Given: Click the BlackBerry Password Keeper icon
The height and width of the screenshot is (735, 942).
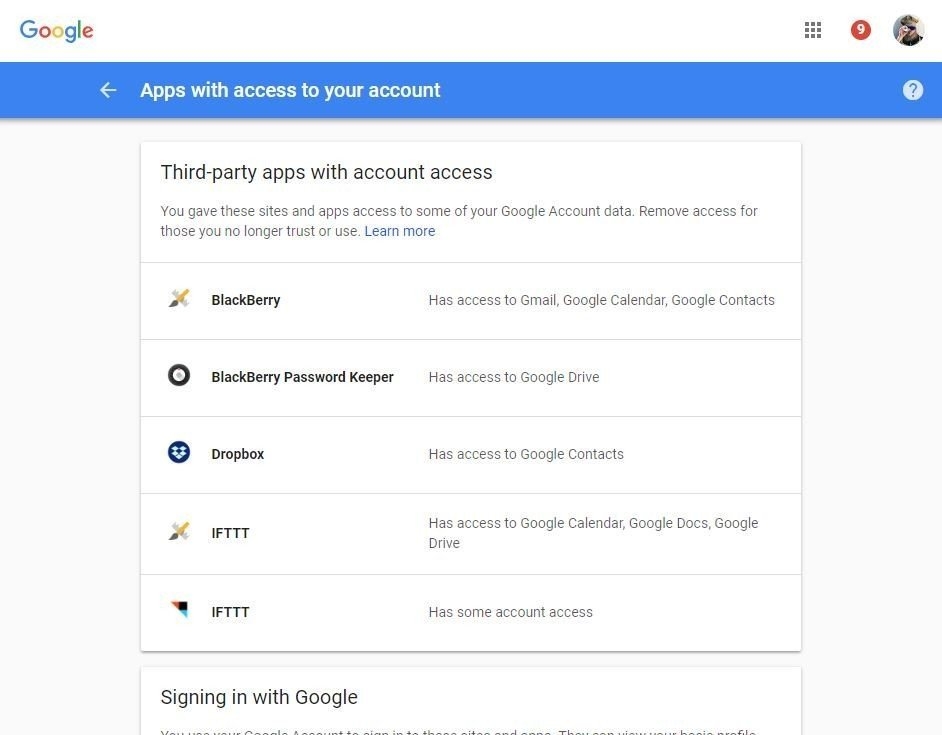Looking at the screenshot, I should (179, 376).
